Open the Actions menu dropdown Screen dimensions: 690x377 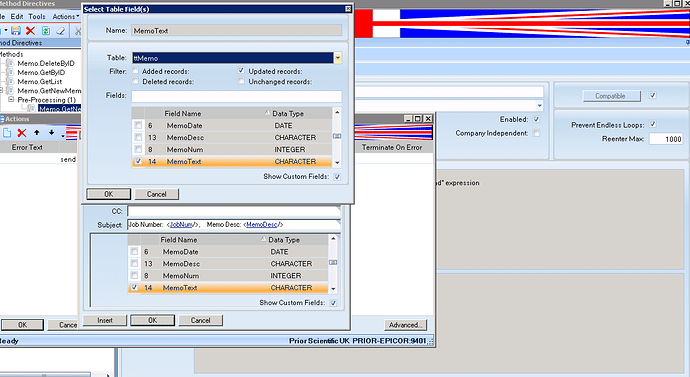point(66,16)
